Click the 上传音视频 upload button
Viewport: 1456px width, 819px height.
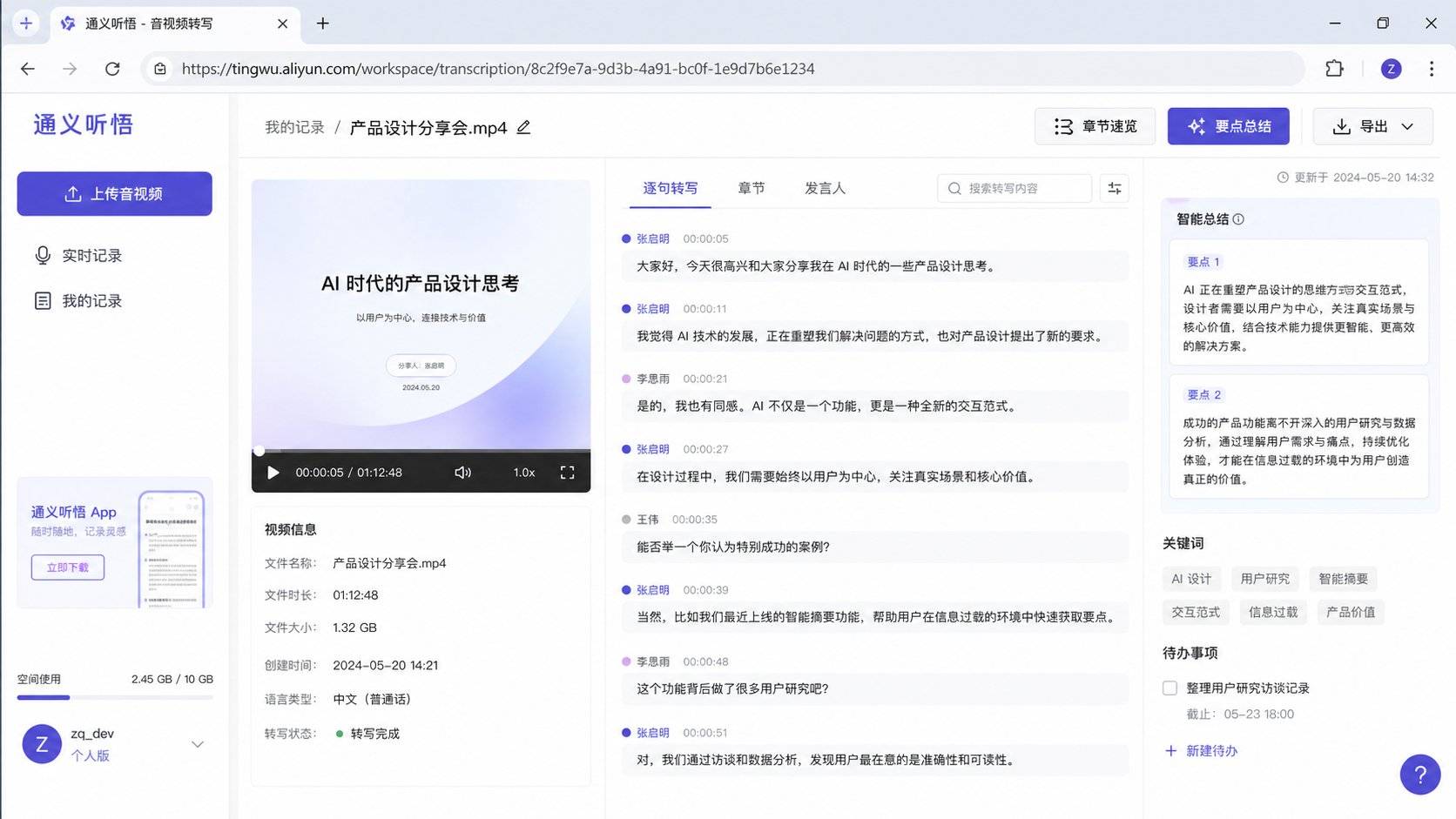(114, 193)
